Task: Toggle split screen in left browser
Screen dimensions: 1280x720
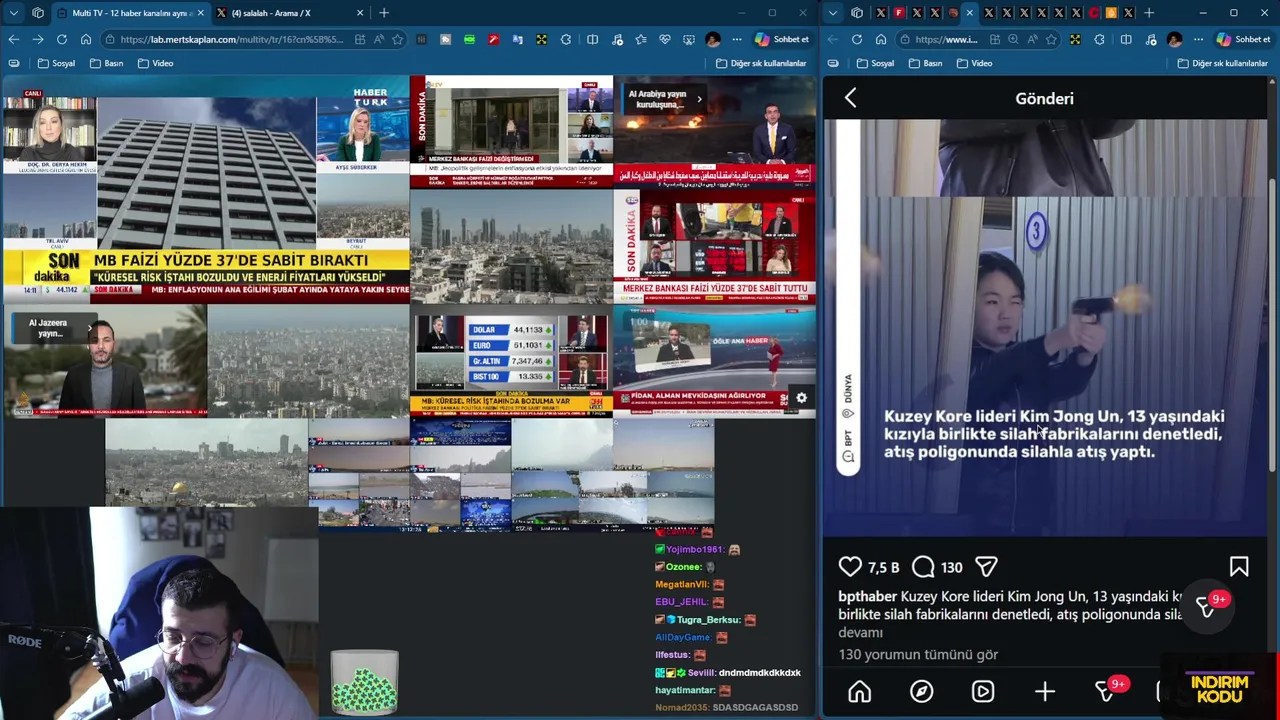Action: coord(592,39)
